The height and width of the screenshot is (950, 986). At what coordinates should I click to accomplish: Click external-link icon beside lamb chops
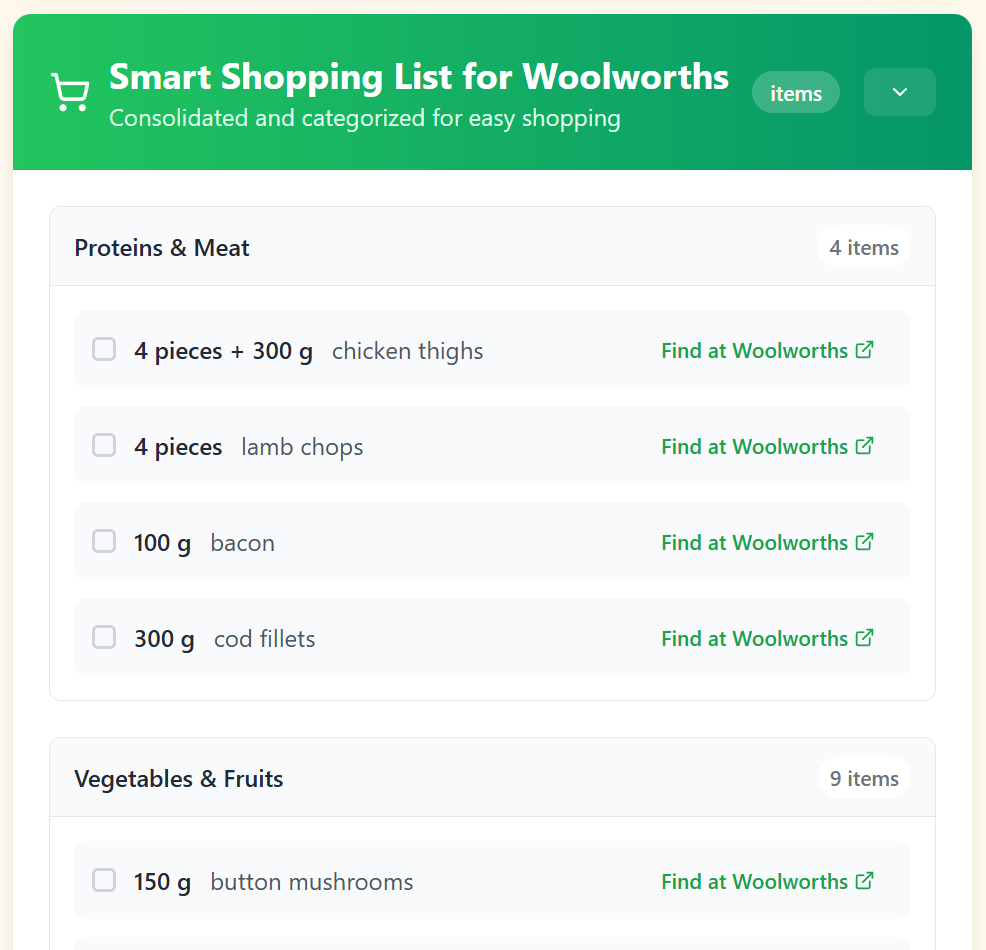pos(865,446)
